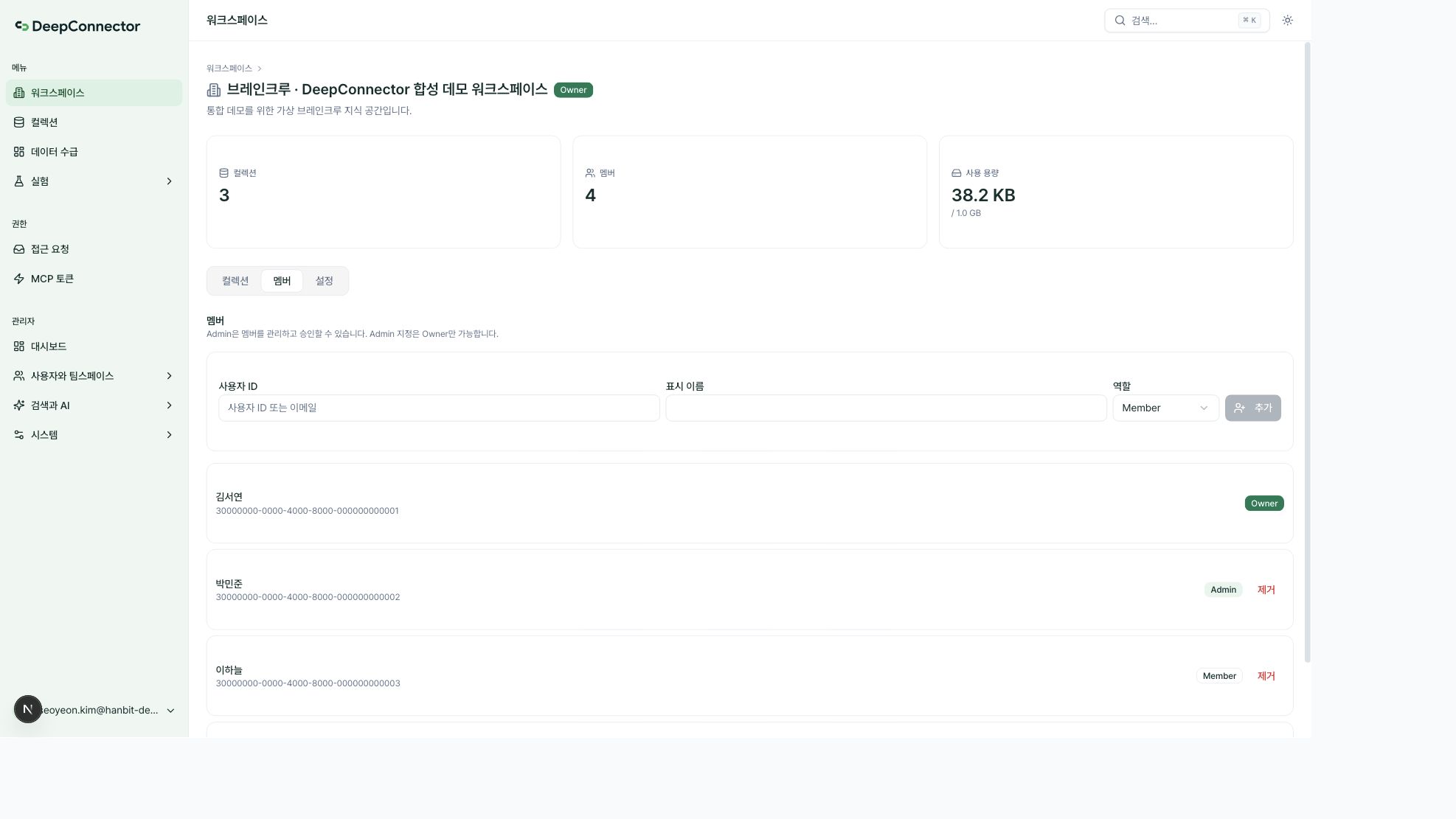Click the 추가 add member button
The width and height of the screenshot is (1456, 819).
tap(1252, 408)
